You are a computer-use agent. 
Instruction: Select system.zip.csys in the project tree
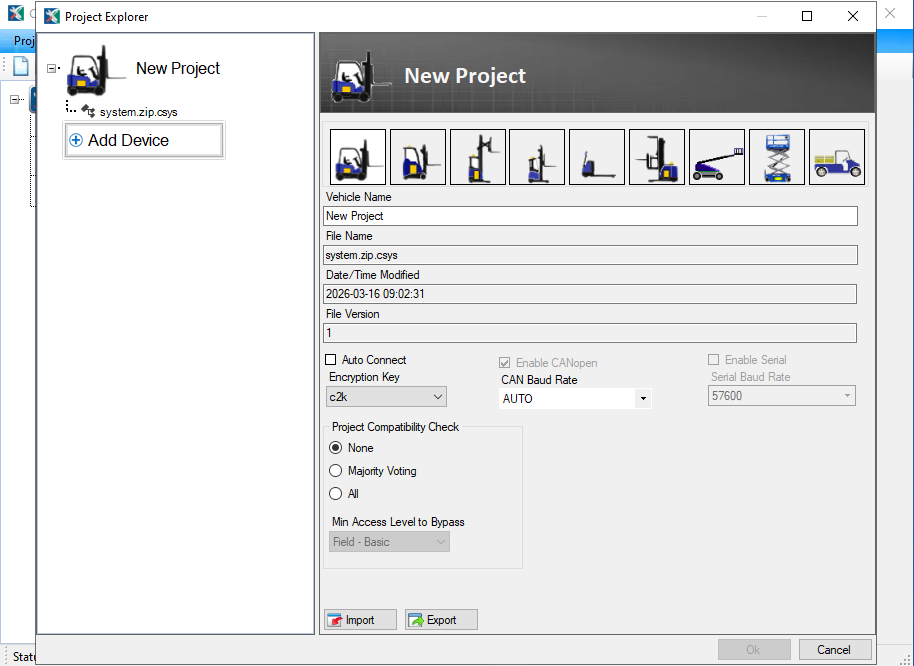[138, 112]
